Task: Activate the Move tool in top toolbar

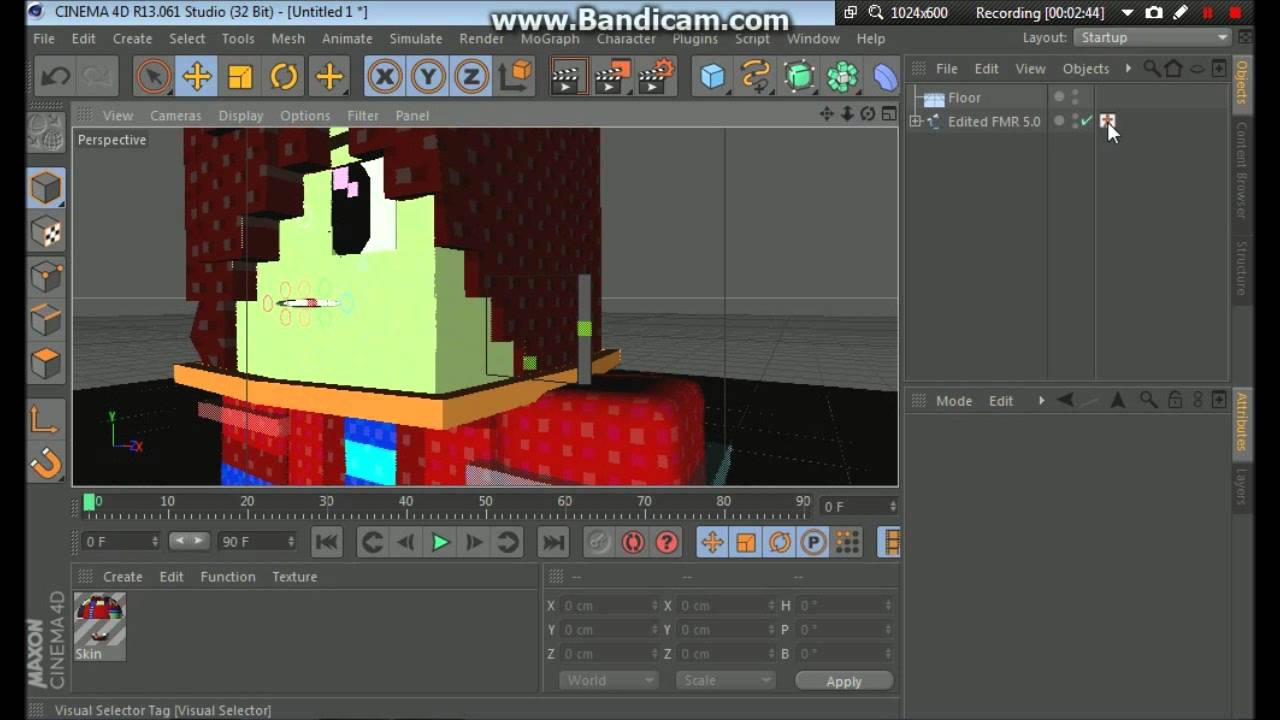Action: coord(197,77)
